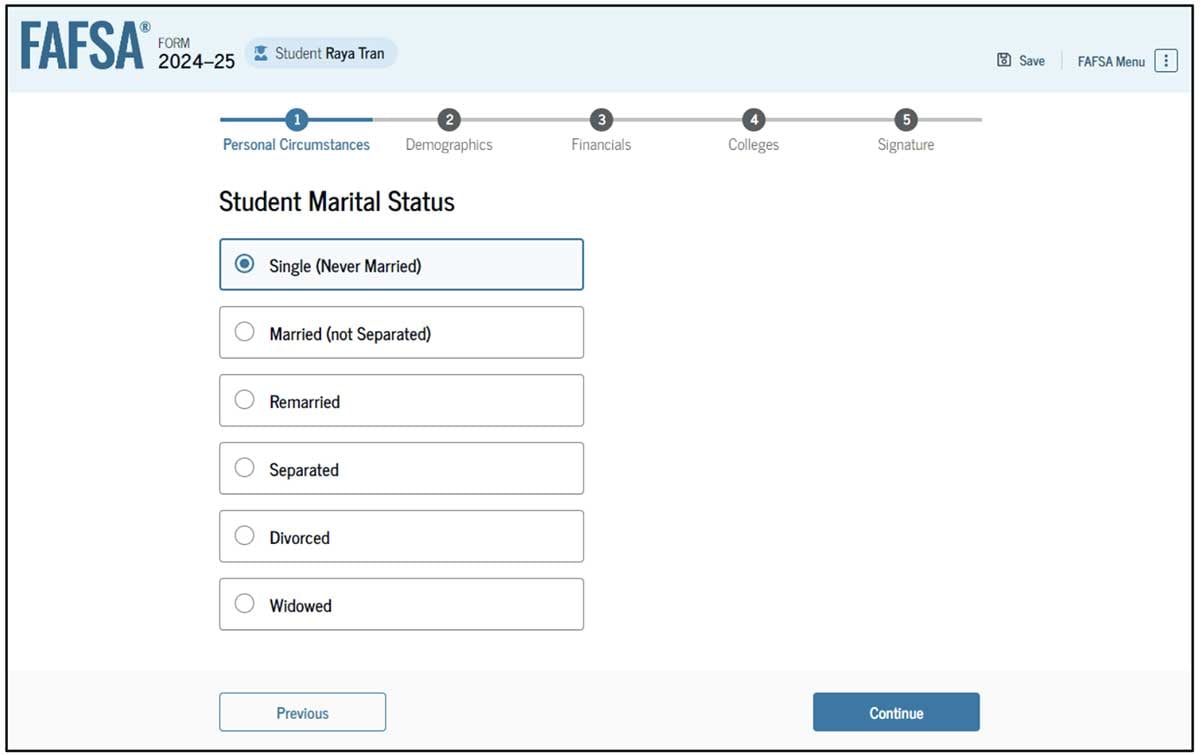This screenshot has height=756, width=1200.
Task: Click the Student Raya Tran badge
Action: (x=321, y=54)
